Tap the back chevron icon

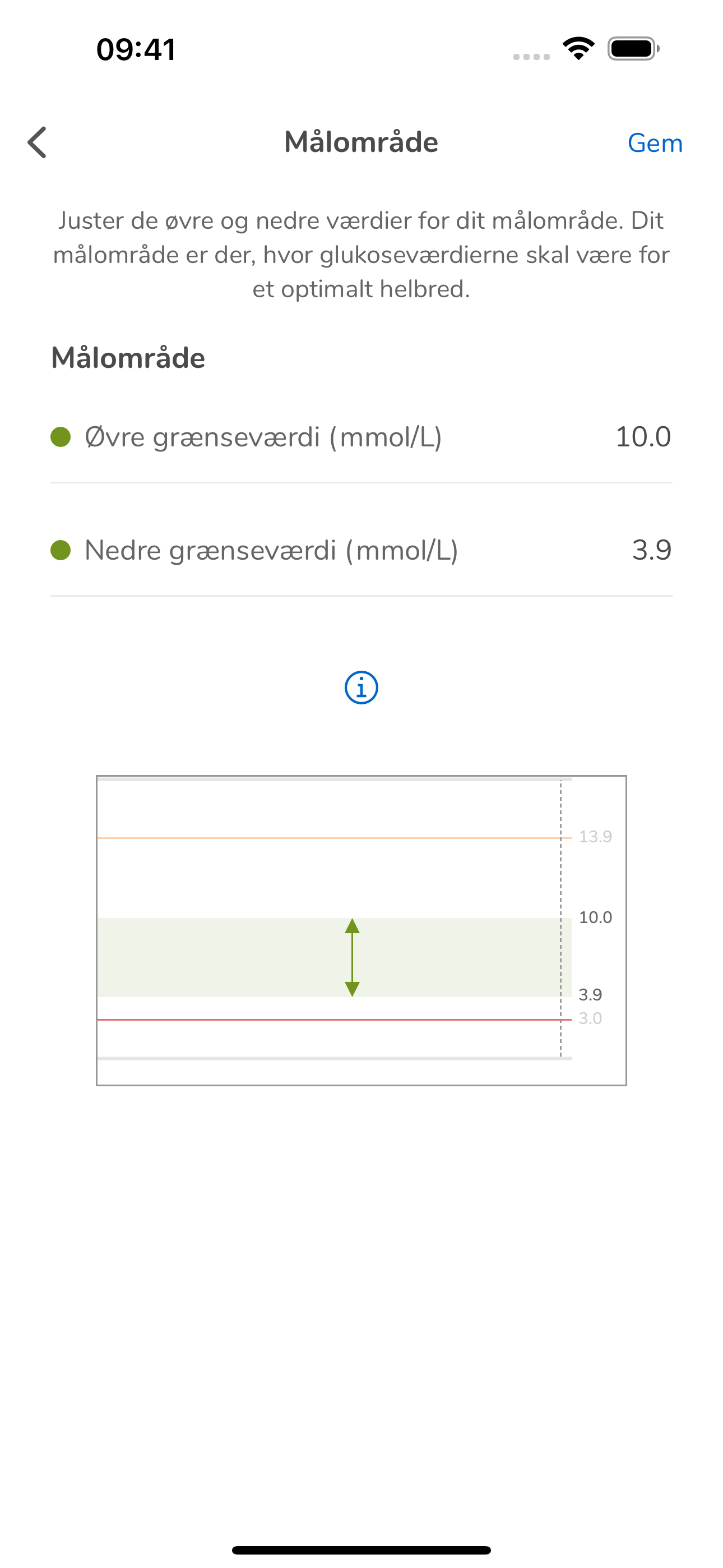point(38,142)
